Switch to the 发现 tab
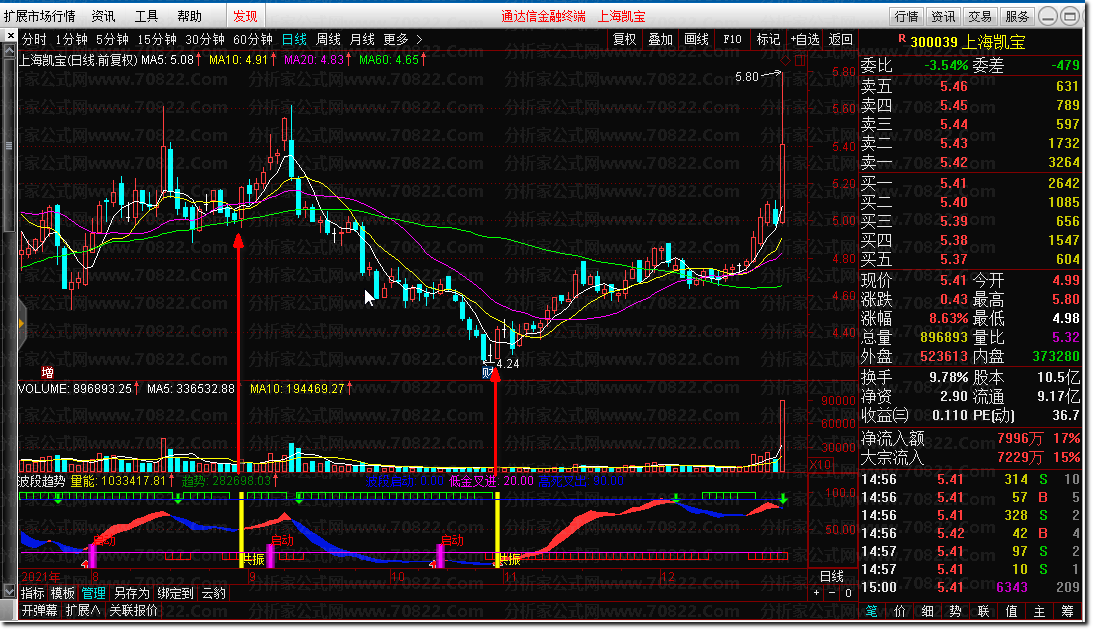 tap(245, 15)
